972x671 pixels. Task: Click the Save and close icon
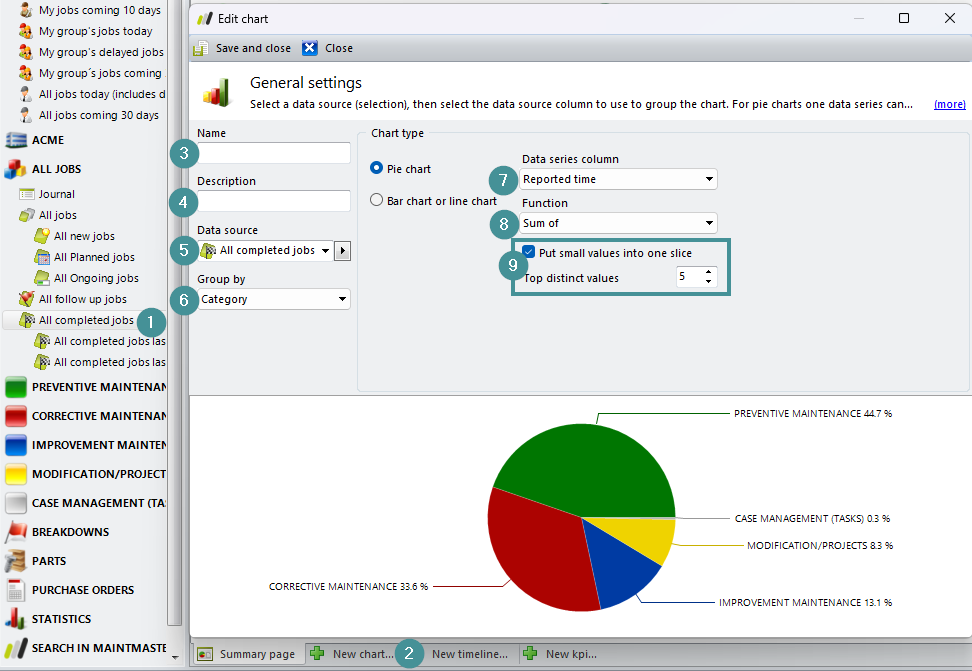(x=201, y=48)
